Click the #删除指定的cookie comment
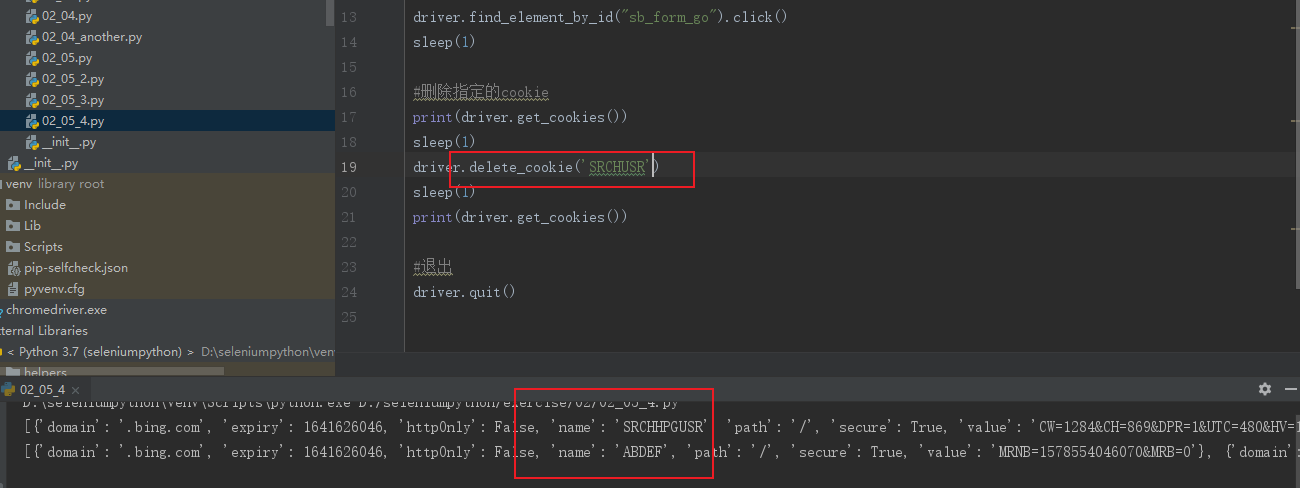The image size is (1300, 488). coord(481,92)
